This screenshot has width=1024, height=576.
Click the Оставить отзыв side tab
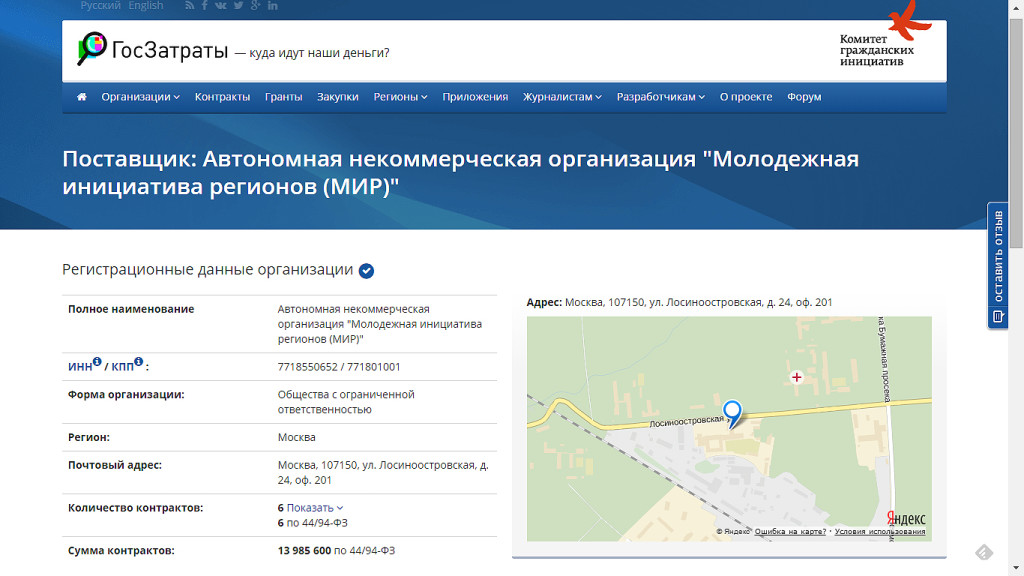(998, 265)
